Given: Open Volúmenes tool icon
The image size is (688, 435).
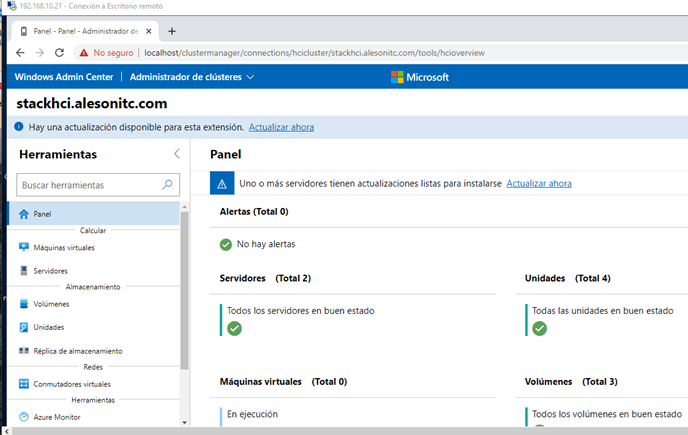Looking at the screenshot, I should tap(24, 304).
